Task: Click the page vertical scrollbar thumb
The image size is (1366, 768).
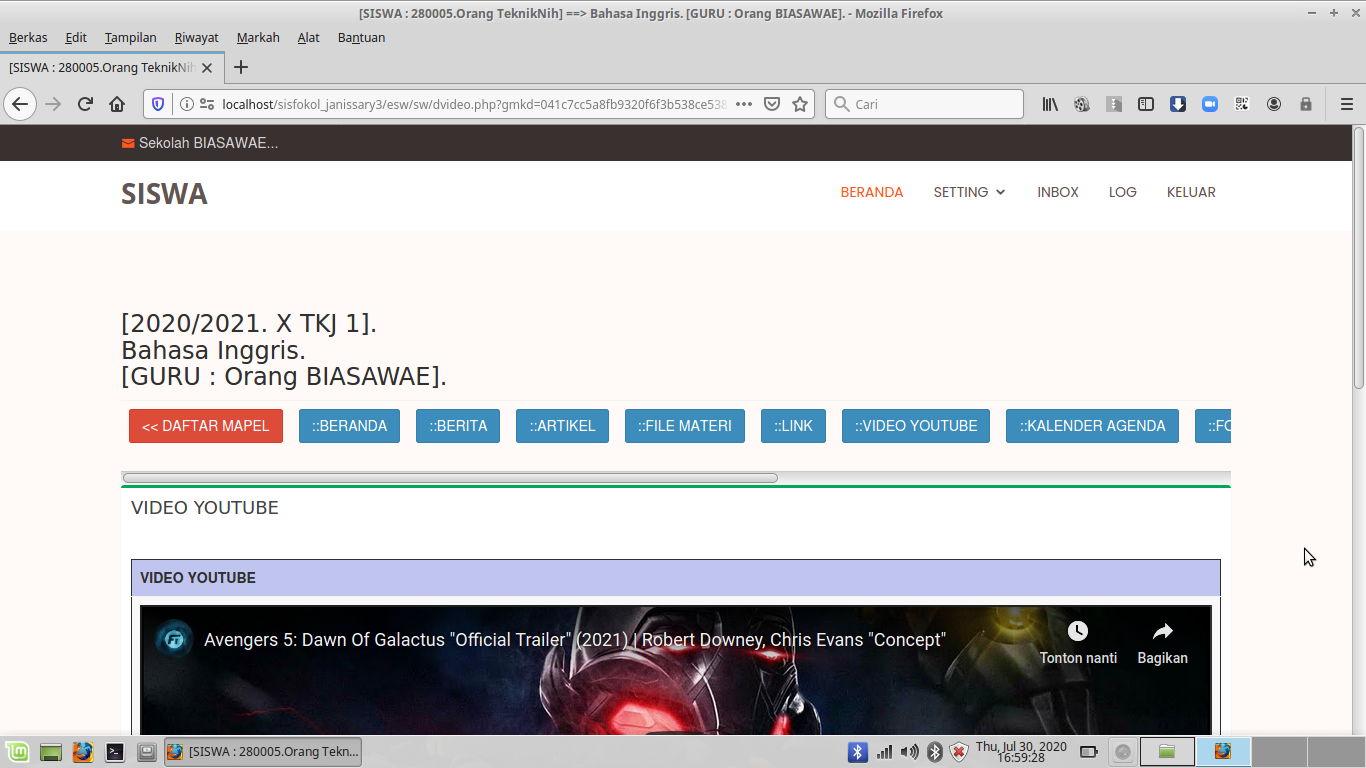Action: 1359,258
